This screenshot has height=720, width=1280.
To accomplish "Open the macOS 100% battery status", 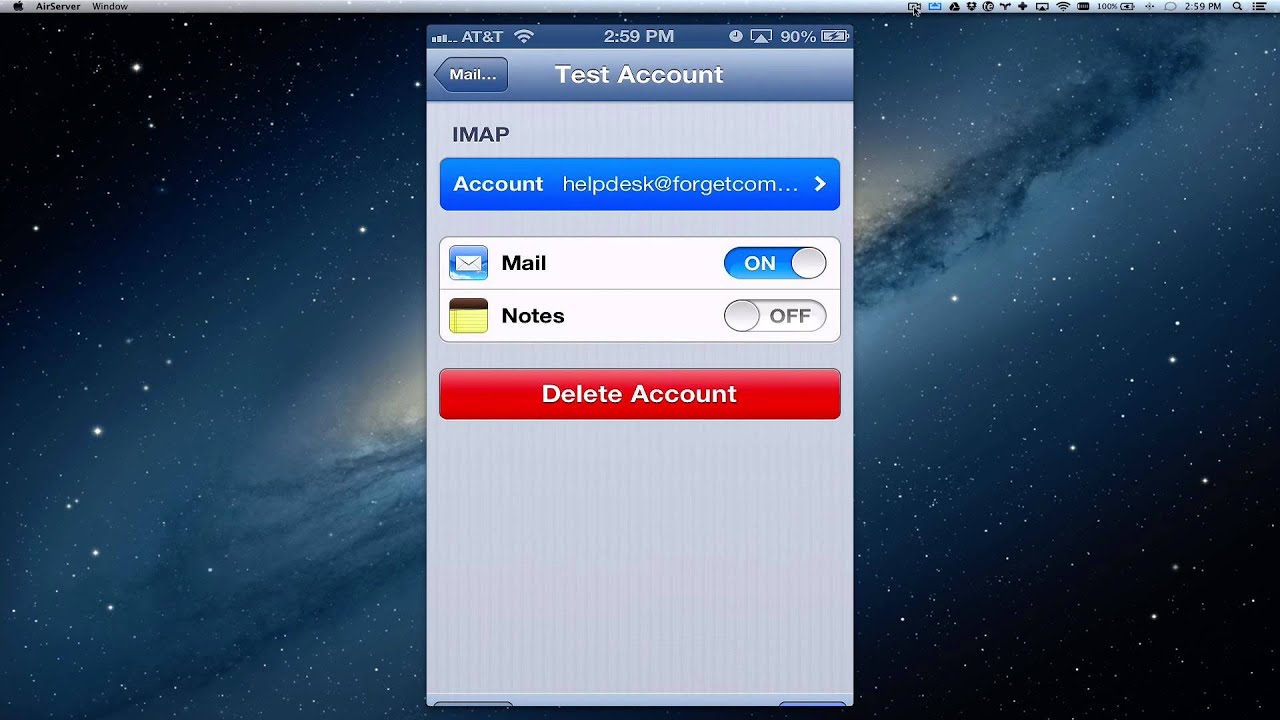I will (1115, 6).
